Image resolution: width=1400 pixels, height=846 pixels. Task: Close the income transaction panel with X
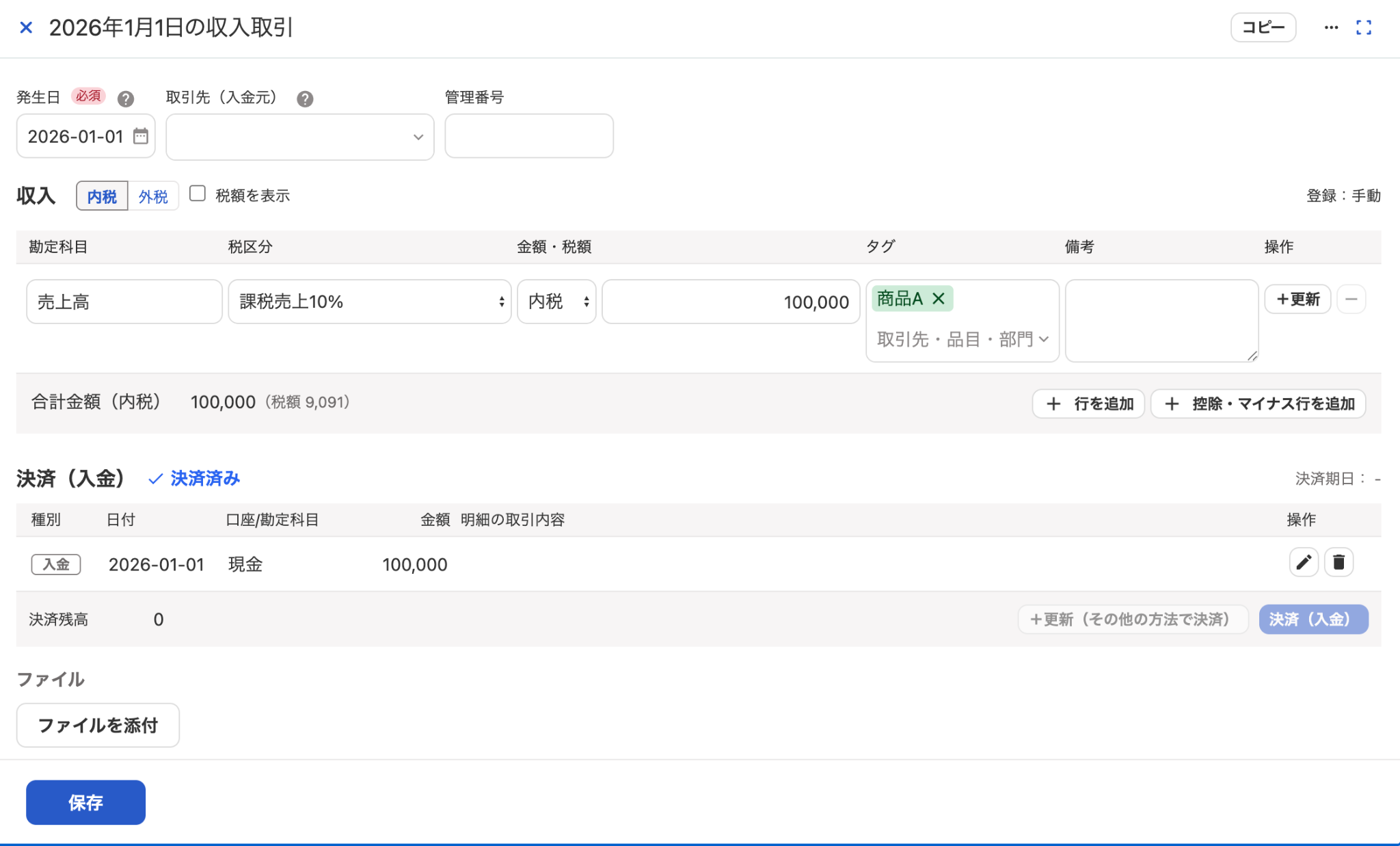pos(26,27)
